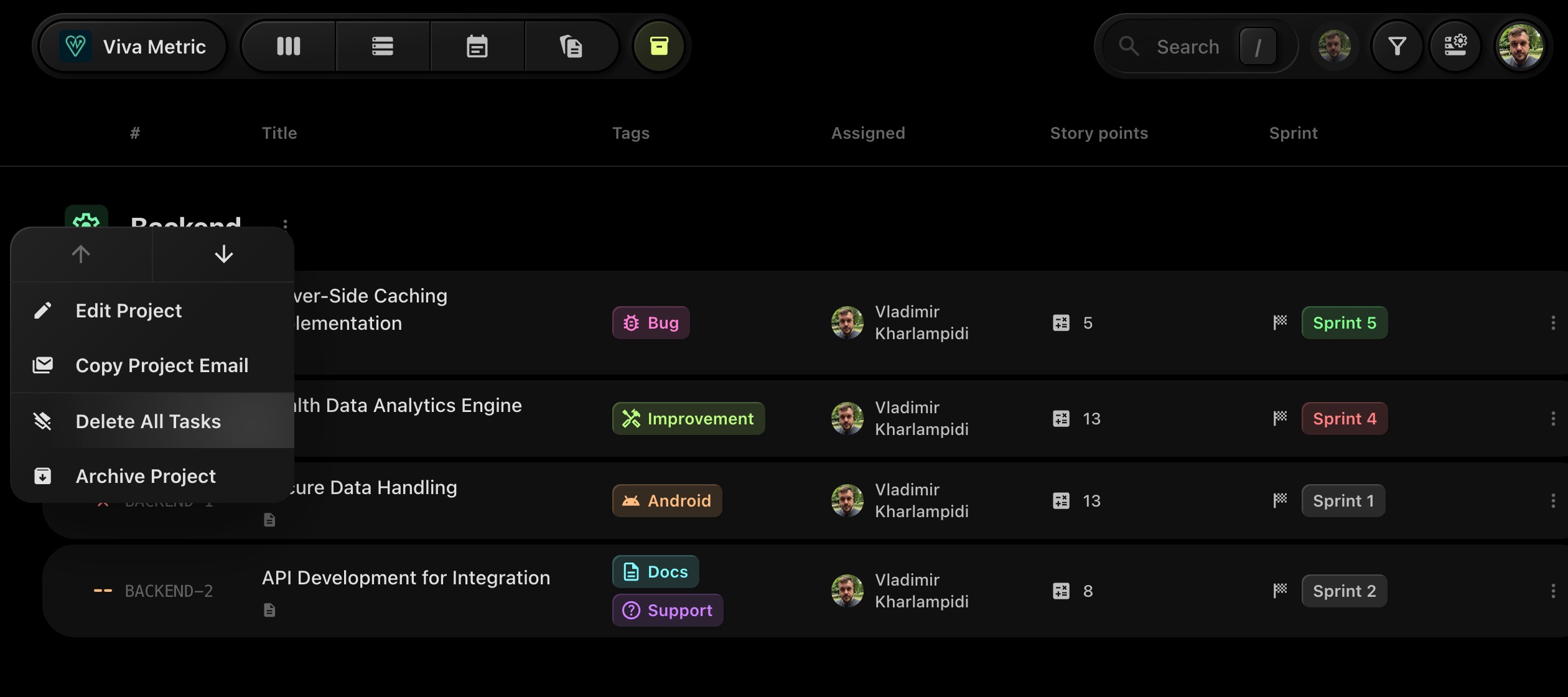Select Archive Project menu entry
The width and height of the screenshot is (1568, 697).
(x=146, y=476)
